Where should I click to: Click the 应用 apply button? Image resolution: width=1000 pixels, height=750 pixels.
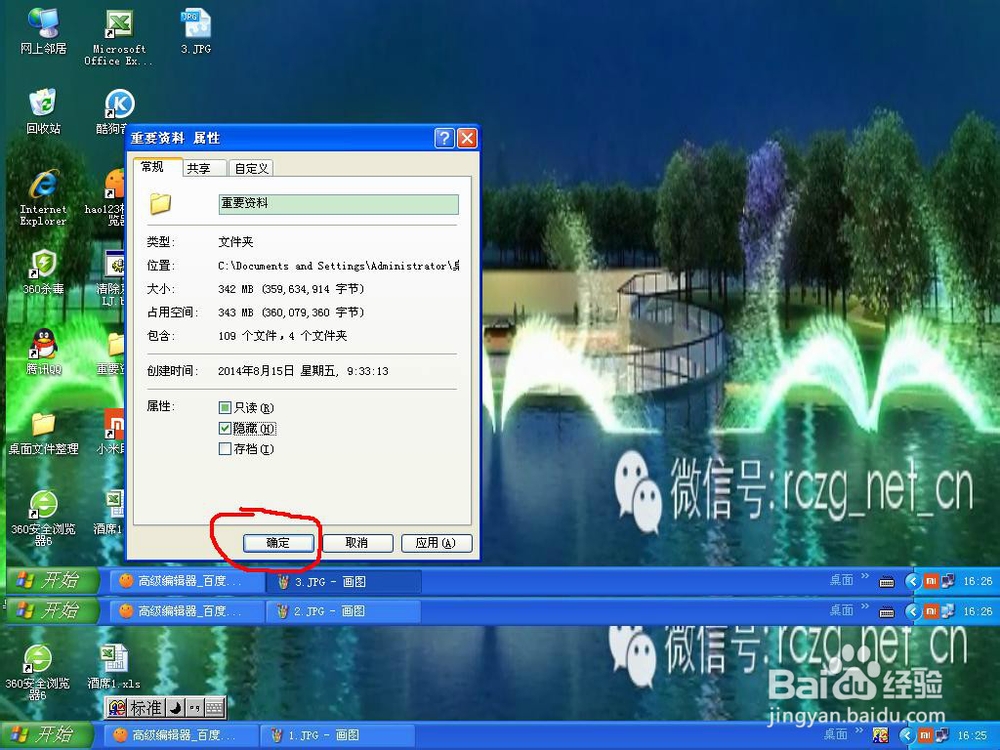[x=437, y=543]
